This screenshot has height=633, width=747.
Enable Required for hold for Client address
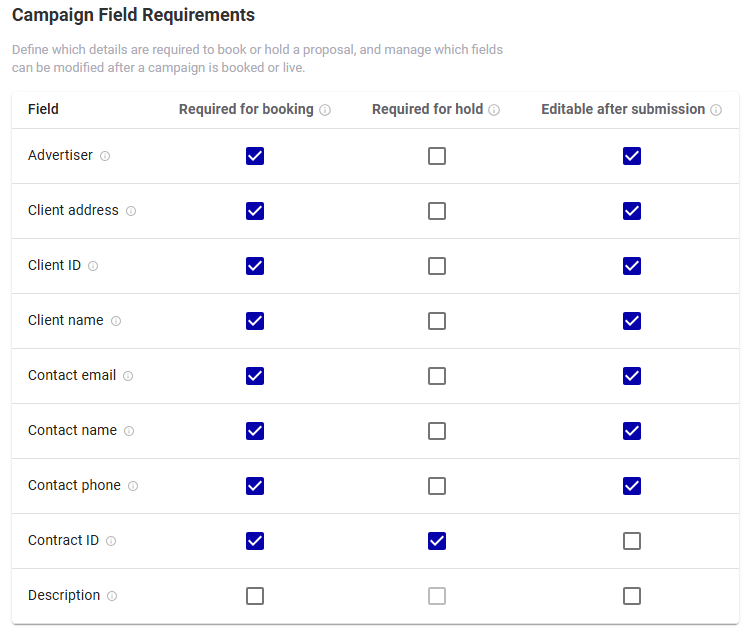[x=437, y=211]
